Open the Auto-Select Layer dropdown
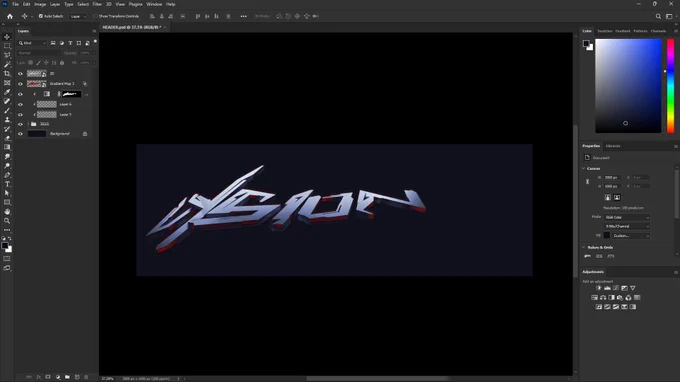Viewport: 680px width, 382px height. [78, 16]
